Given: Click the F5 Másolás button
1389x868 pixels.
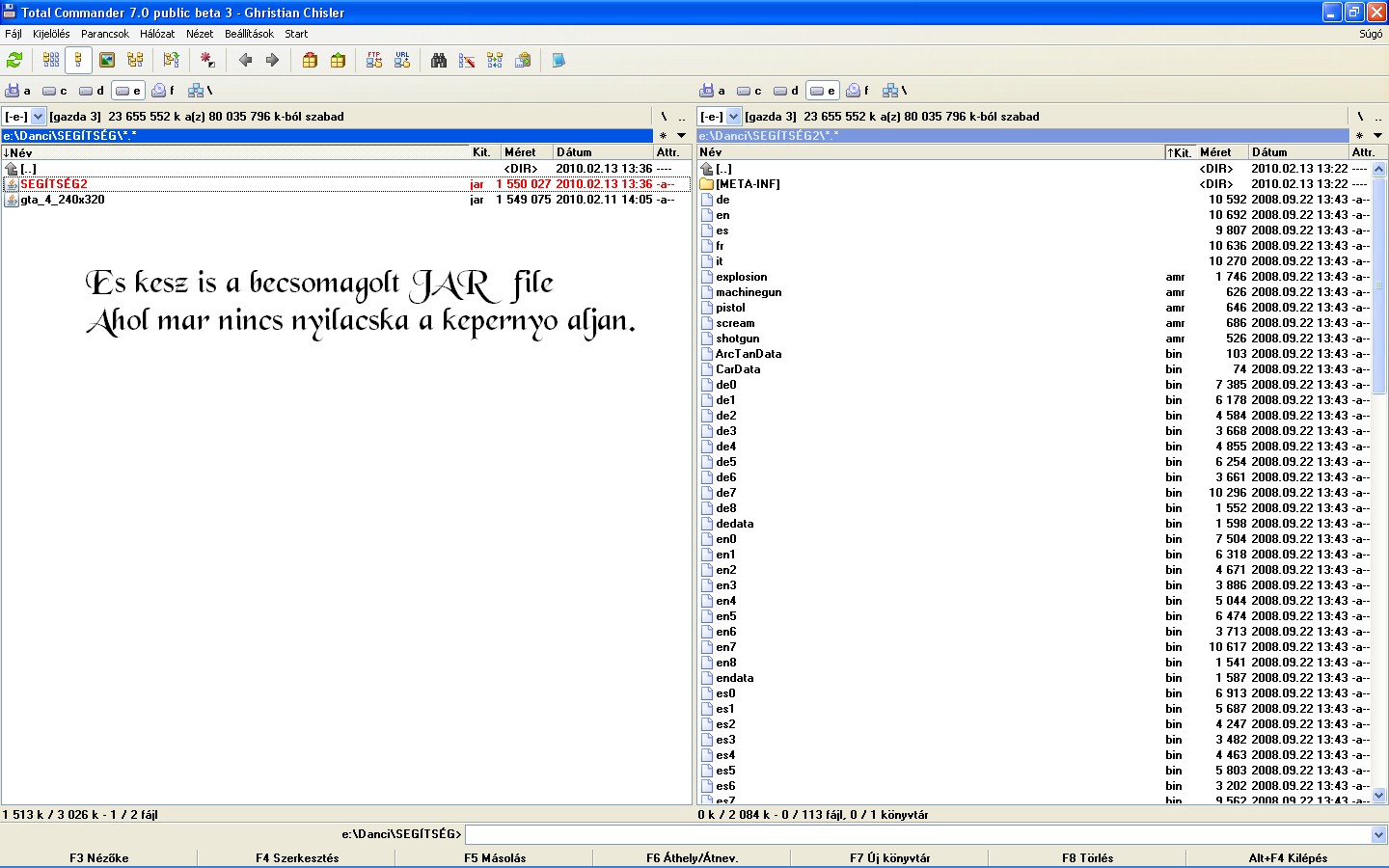Looking at the screenshot, I should coord(495,858).
